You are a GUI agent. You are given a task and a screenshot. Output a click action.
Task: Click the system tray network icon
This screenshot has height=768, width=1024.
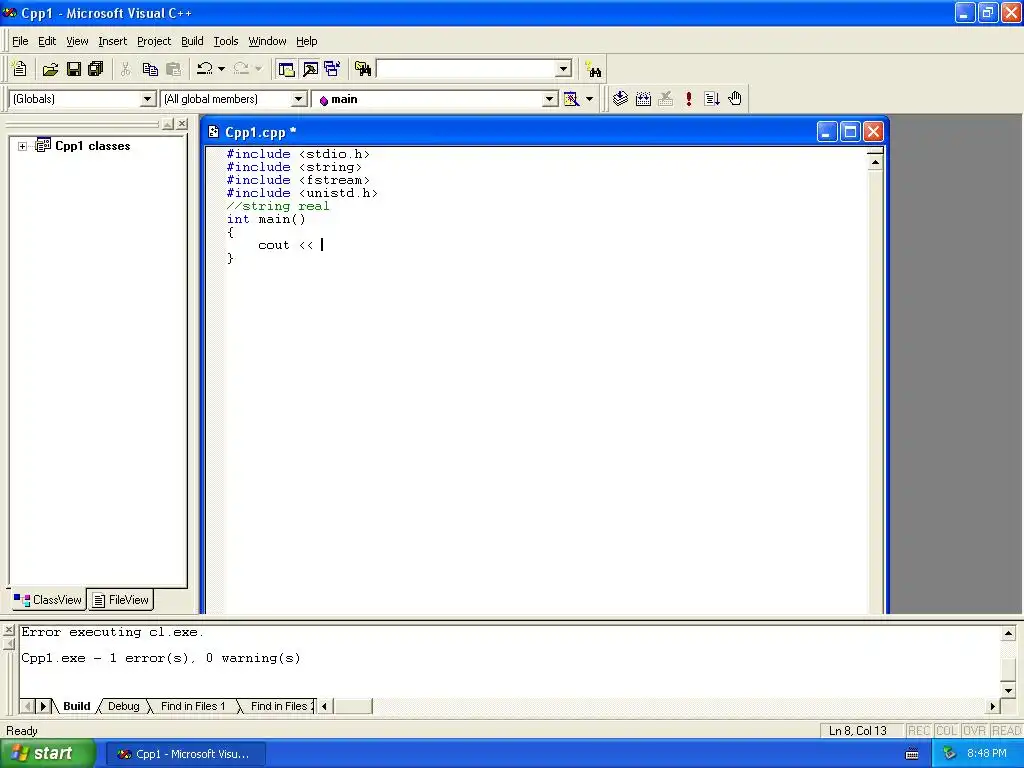point(949,754)
